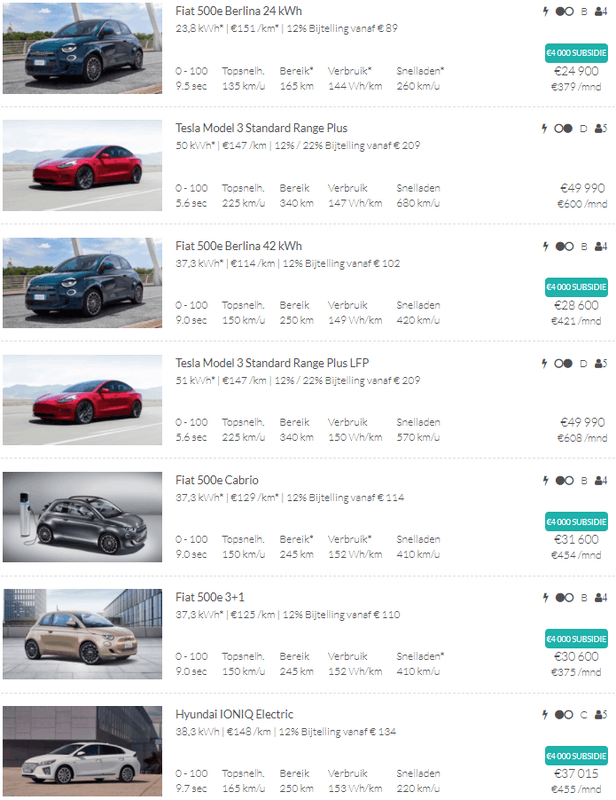Toggle the circles indicator on Fiat 500e 3+1 card
The image size is (616, 800).
pos(565,598)
